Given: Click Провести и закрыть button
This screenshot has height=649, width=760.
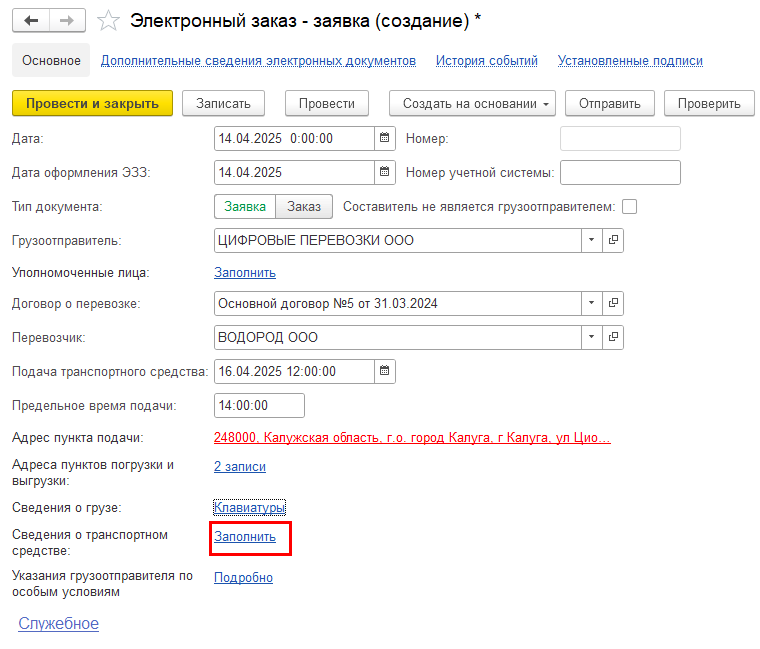Looking at the screenshot, I should [x=92, y=103].
